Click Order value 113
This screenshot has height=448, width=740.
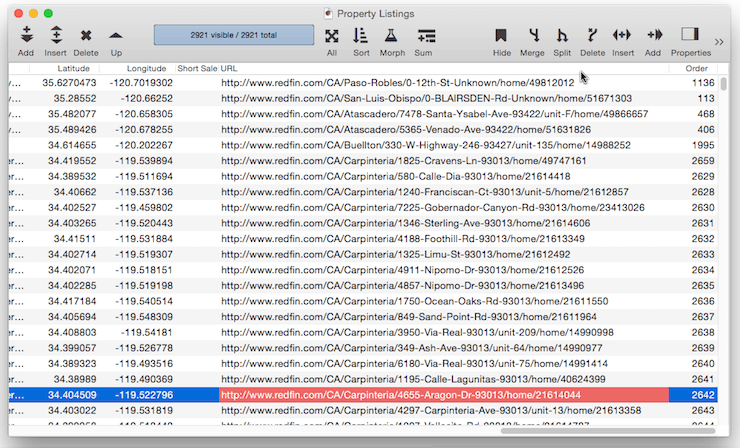(706, 99)
